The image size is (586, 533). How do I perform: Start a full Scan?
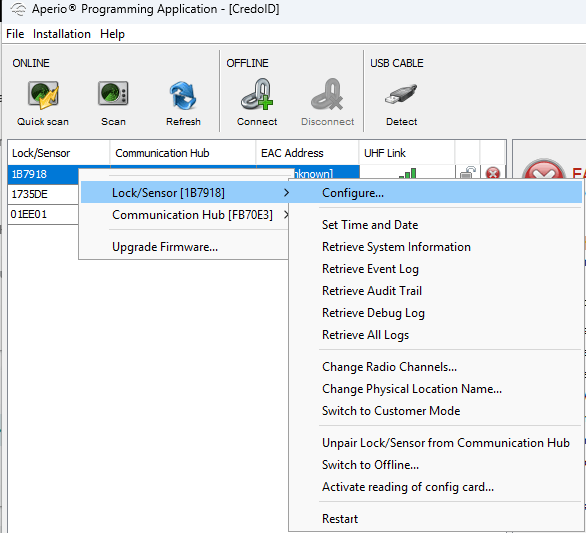tap(113, 104)
